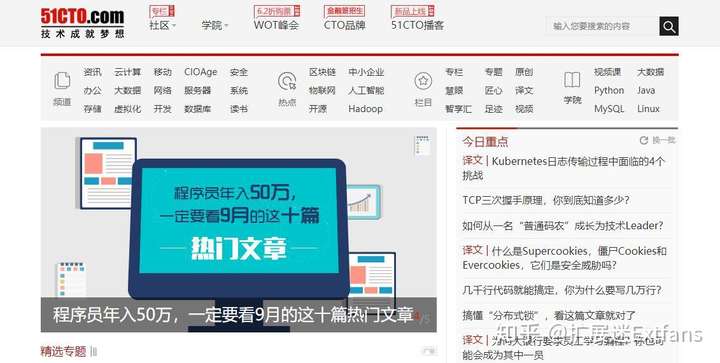Click the 换一批 refresh icon
This screenshot has width=720, height=363.
pos(644,140)
